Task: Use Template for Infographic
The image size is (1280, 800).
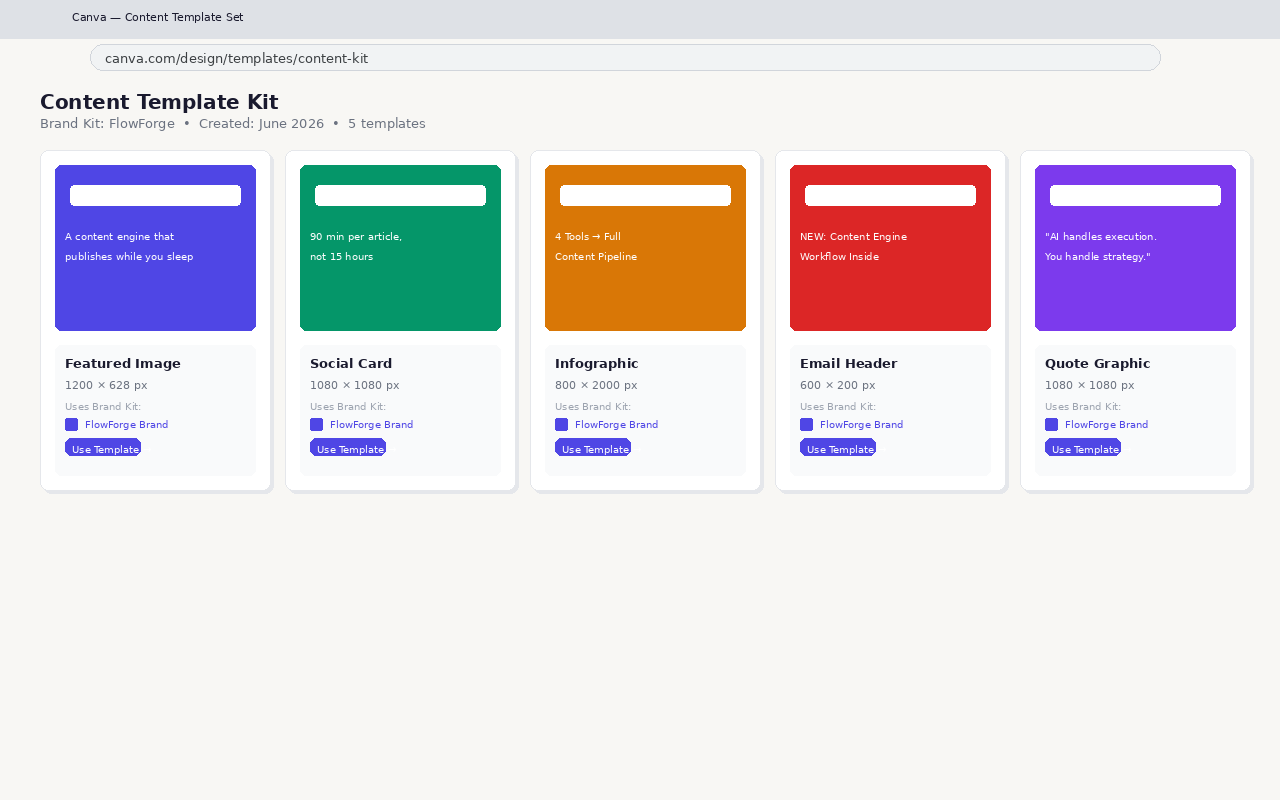Action: click(593, 447)
